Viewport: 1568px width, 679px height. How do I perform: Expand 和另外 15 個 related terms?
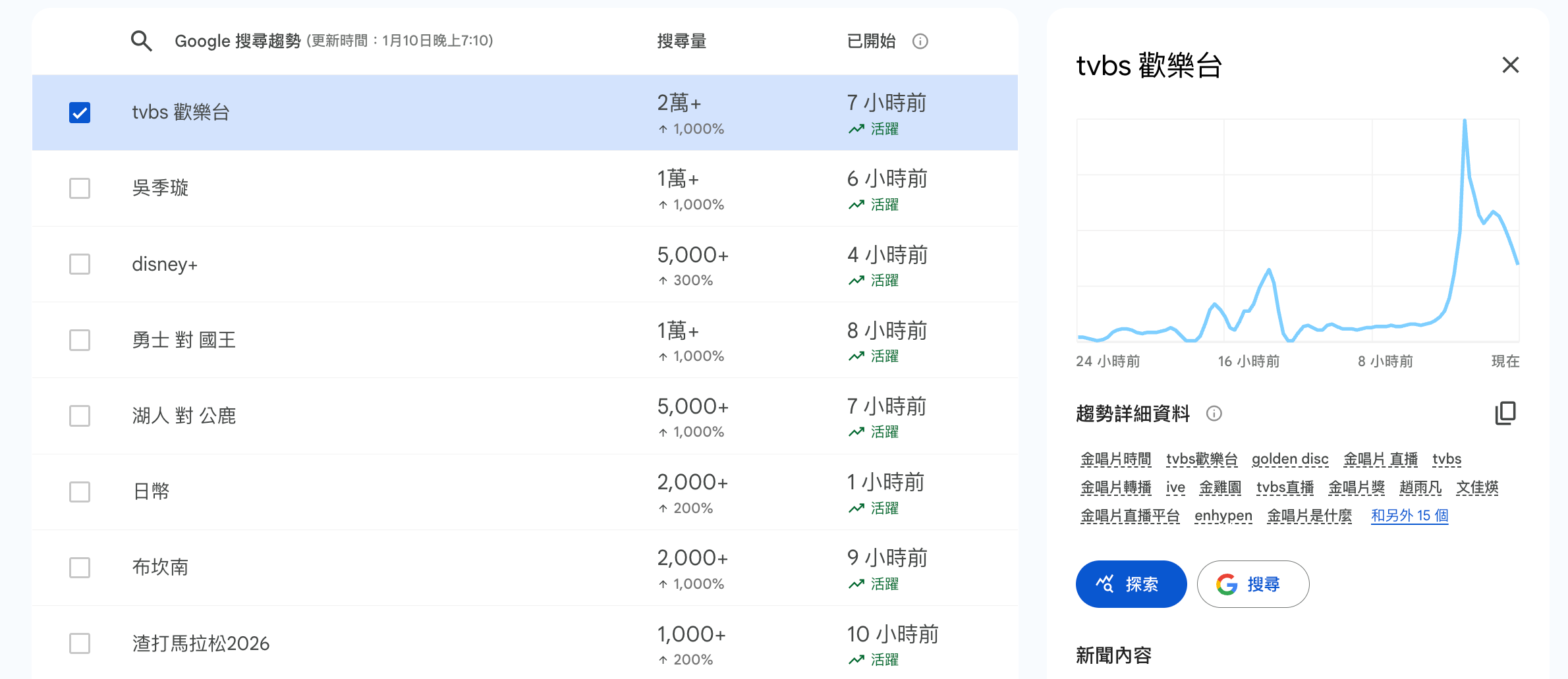pos(1409,516)
